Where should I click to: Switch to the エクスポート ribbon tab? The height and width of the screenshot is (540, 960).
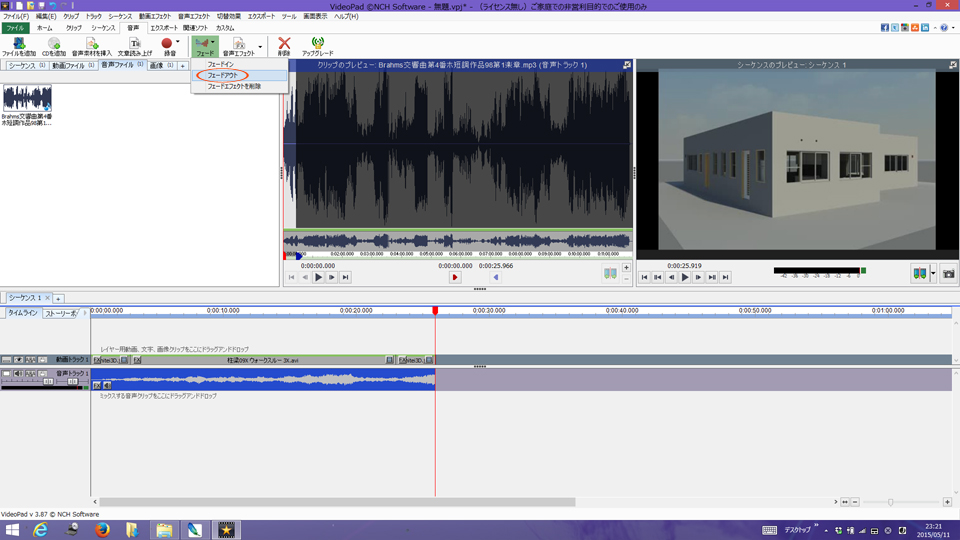[163, 28]
